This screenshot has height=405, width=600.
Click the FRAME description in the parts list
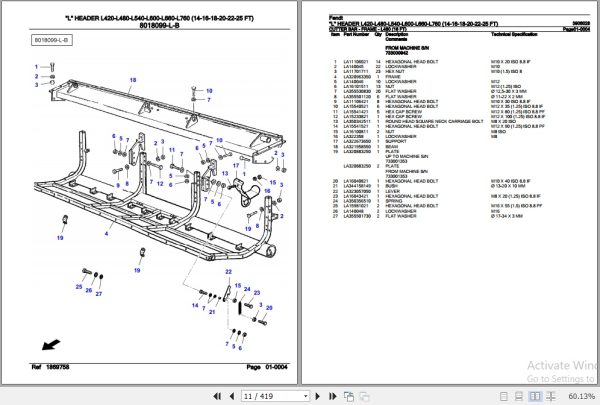click(393, 77)
